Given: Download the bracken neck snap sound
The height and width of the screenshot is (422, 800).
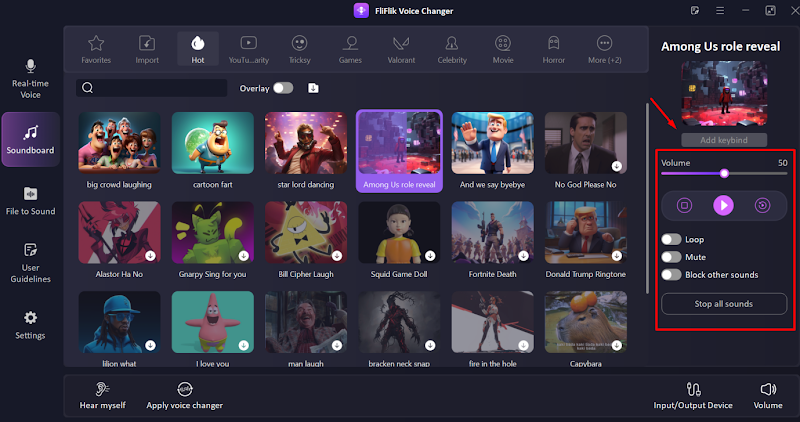Looking at the screenshot, I should pyautogui.click(x=431, y=345).
